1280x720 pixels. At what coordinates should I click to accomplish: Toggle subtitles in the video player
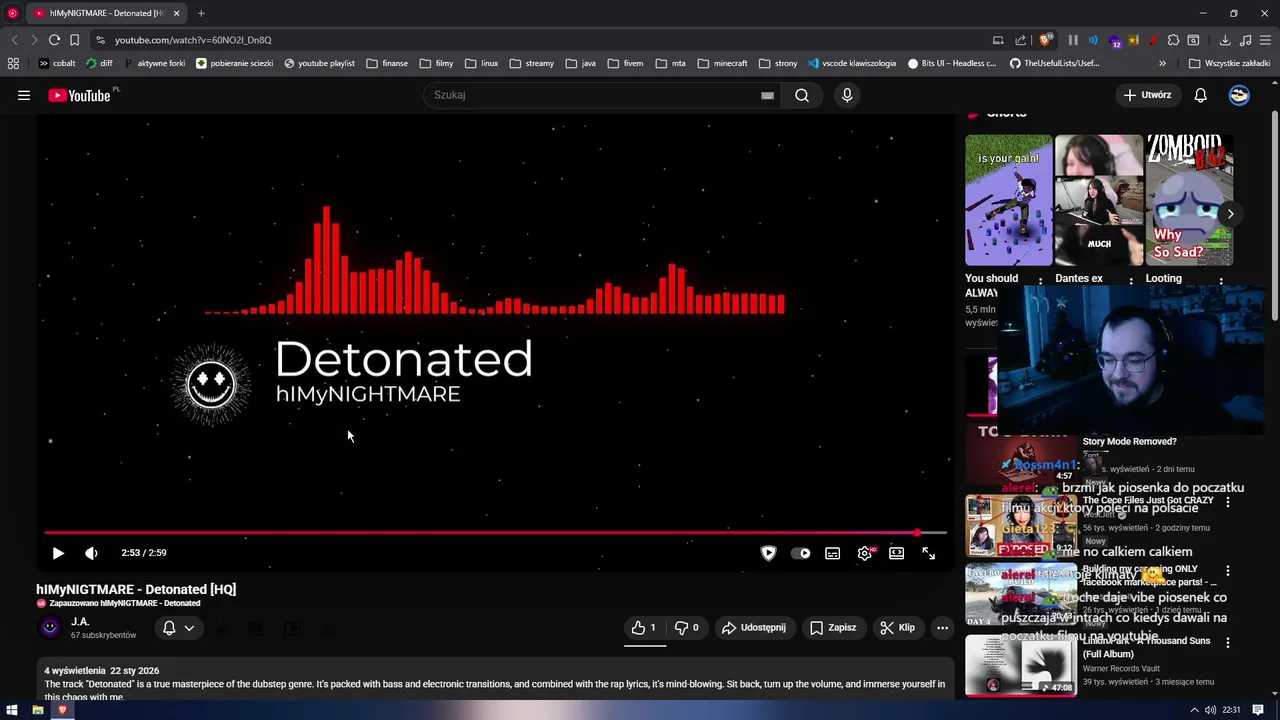832,553
